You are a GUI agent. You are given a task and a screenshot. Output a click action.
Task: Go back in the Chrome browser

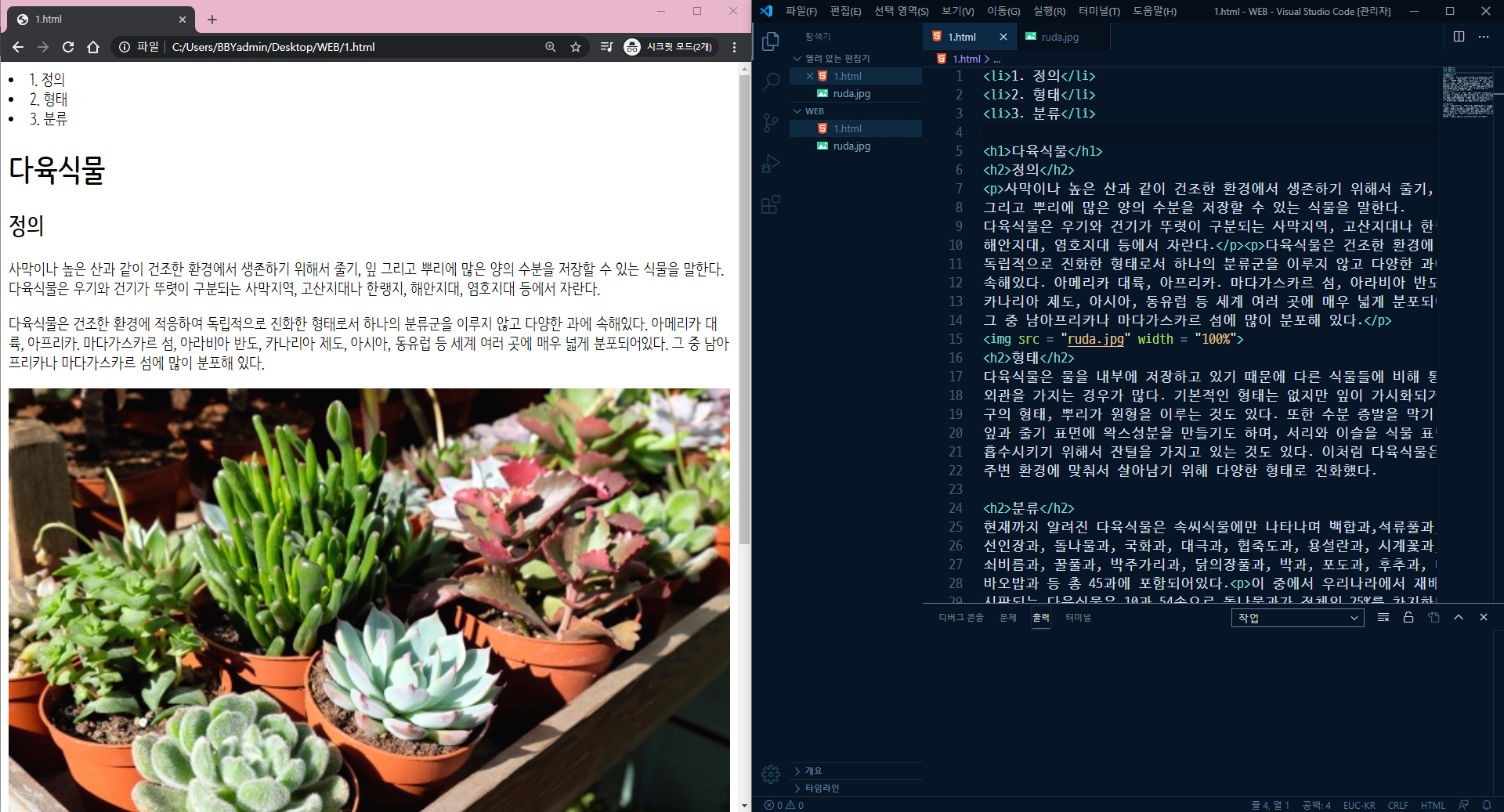coord(18,47)
